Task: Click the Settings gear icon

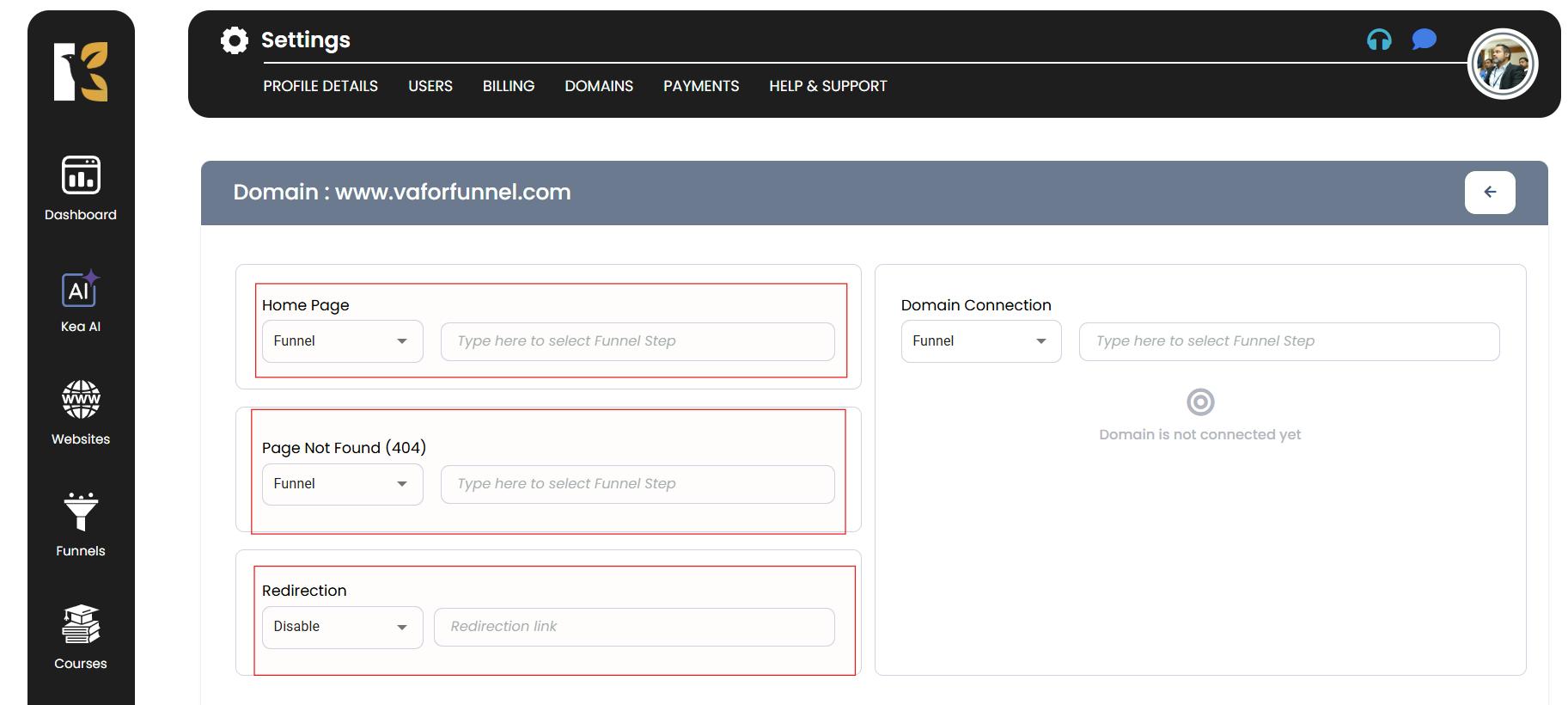Action: (234, 40)
